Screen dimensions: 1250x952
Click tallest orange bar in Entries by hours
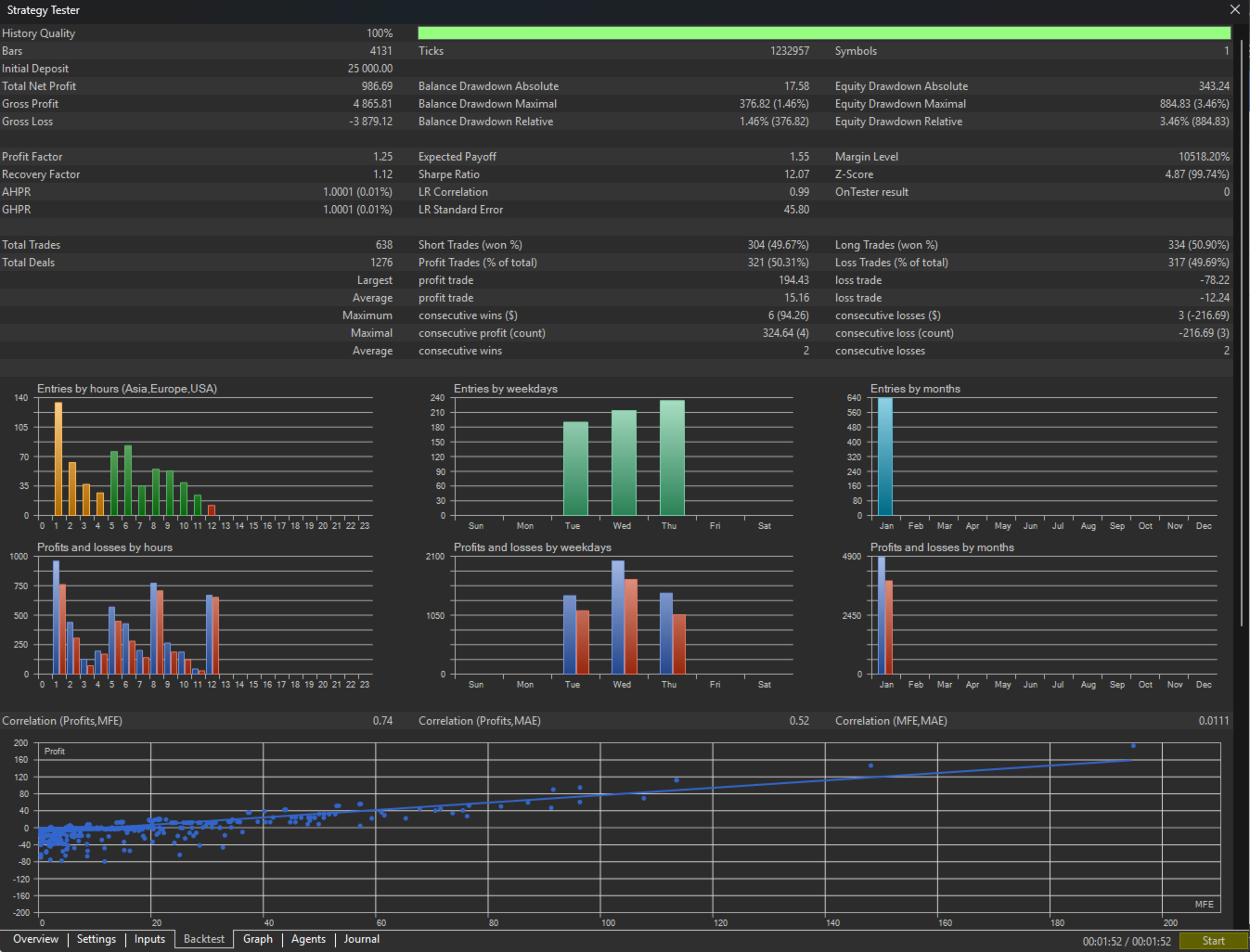click(x=58, y=458)
